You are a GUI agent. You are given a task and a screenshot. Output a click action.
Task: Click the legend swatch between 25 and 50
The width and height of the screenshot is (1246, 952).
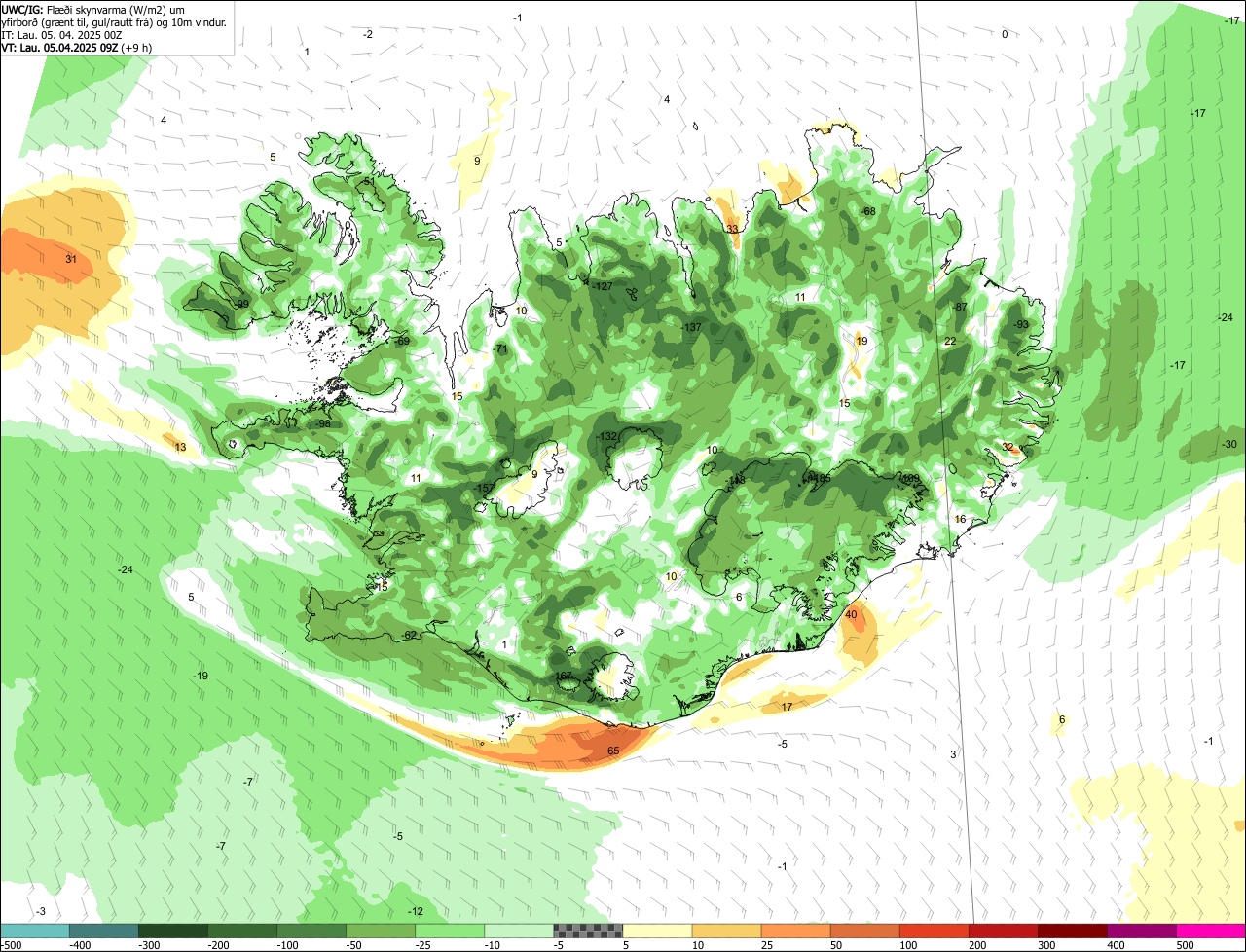point(795,932)
